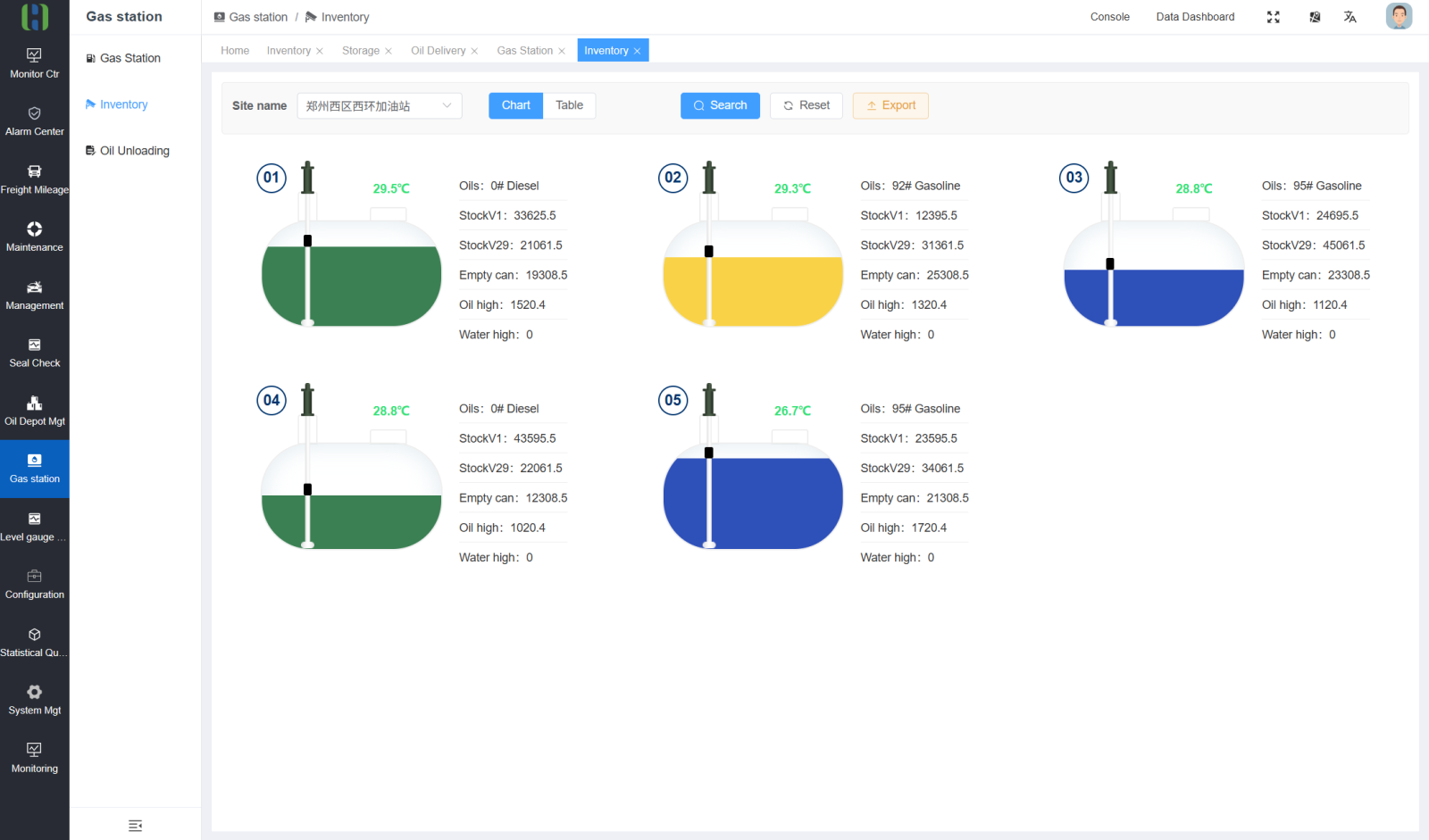Viewport: 1429px width, 840px height.
Task: Open Oil Depot Mgt
Action: 34,412
